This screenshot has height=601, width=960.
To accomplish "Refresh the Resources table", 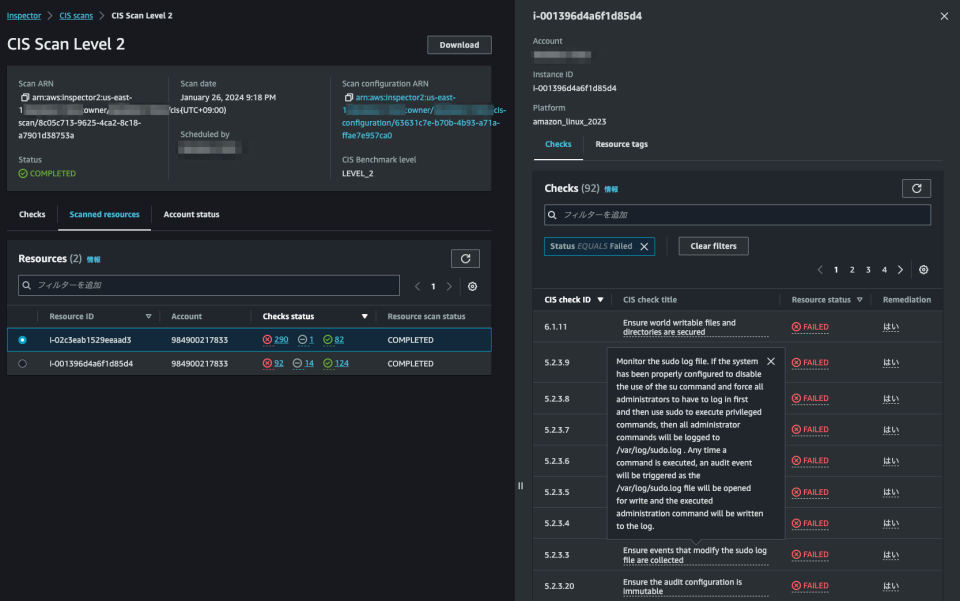I will click(465, 258).
